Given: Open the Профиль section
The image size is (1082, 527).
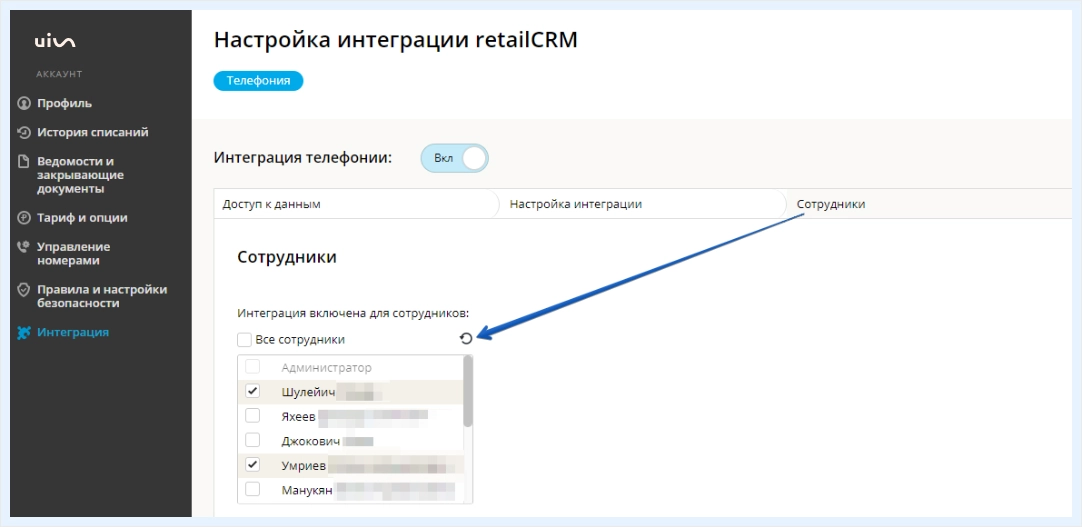Looking at the screenshot, I should point(64,103).
